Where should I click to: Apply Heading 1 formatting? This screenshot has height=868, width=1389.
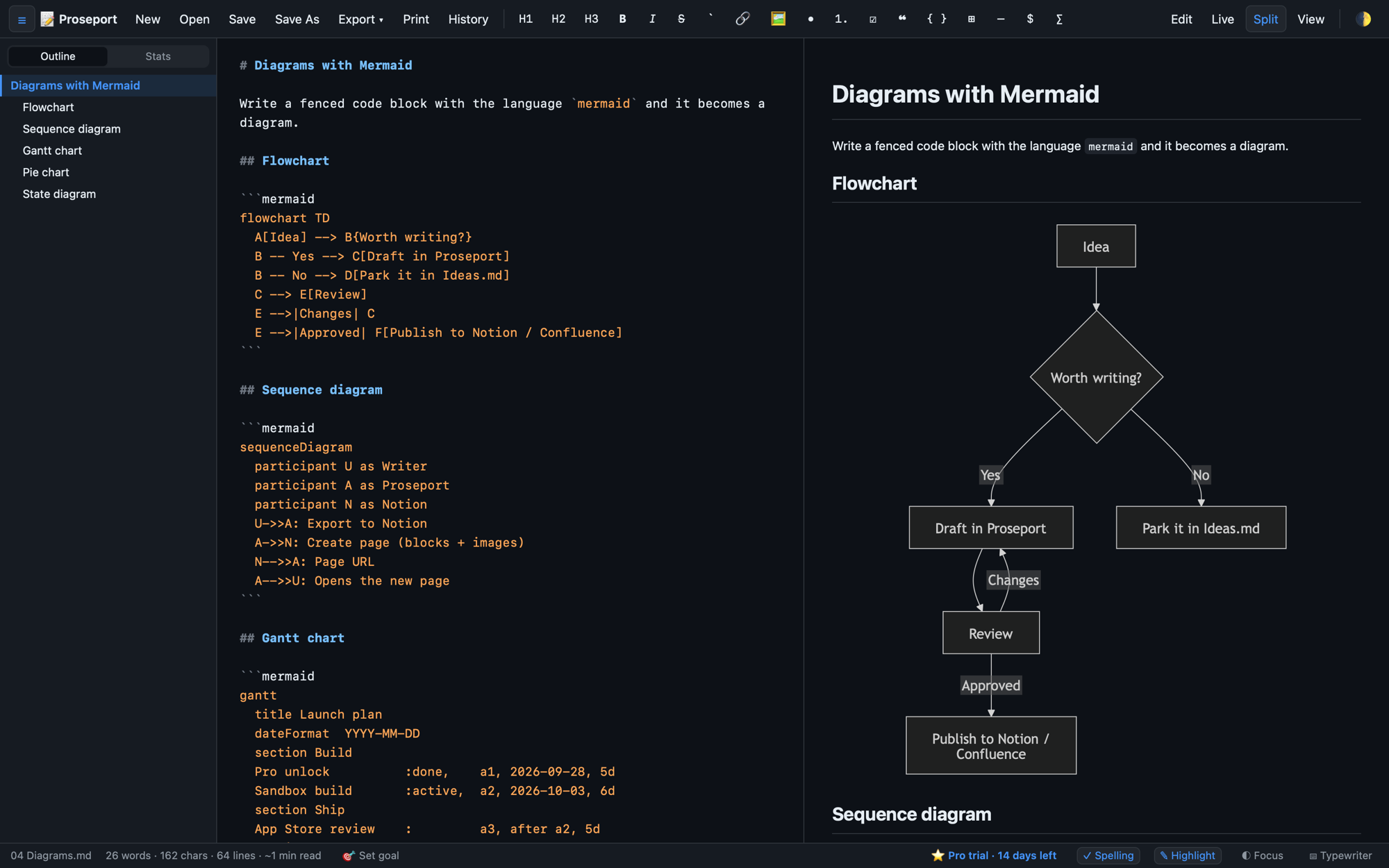(x=526, y=19)
